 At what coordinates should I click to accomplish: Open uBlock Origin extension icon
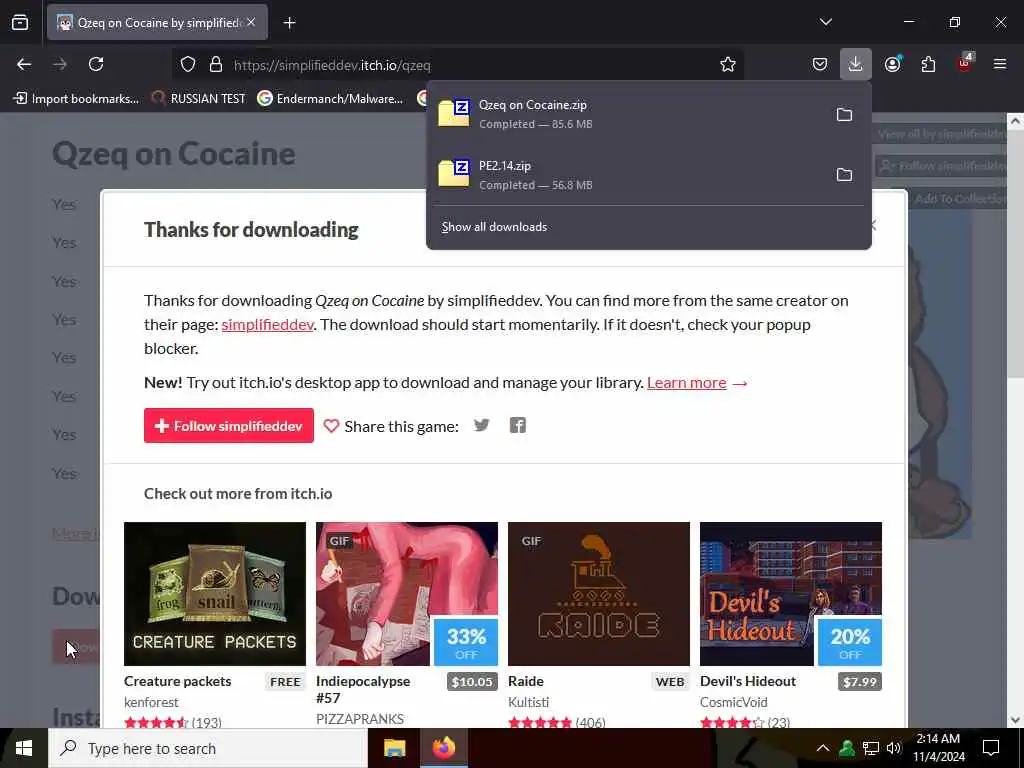964,63
